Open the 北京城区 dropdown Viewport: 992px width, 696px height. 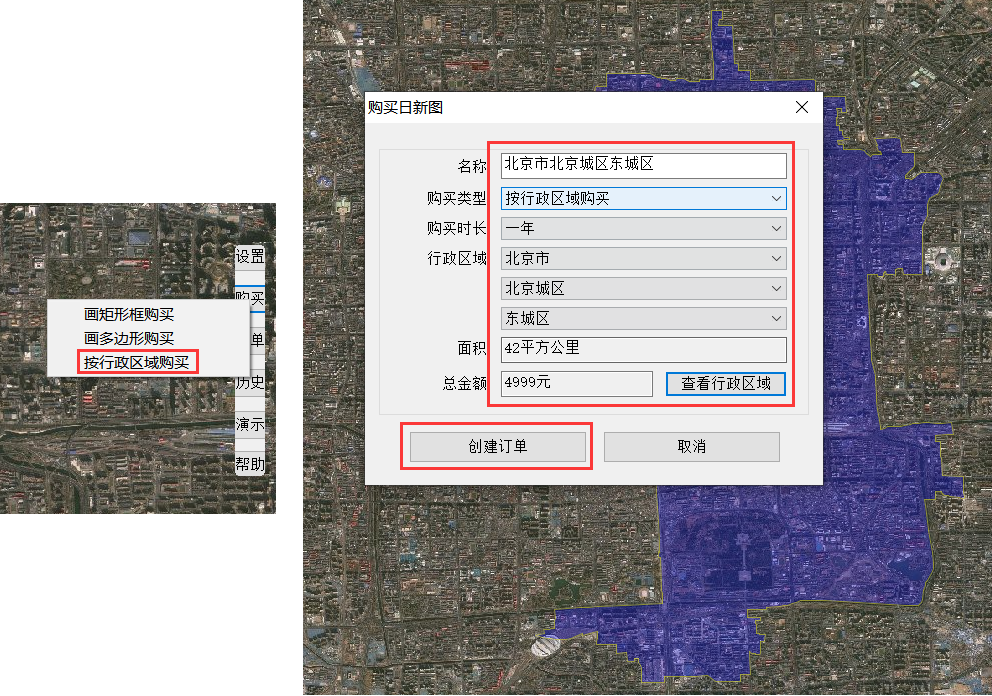[x=643, y=289]
